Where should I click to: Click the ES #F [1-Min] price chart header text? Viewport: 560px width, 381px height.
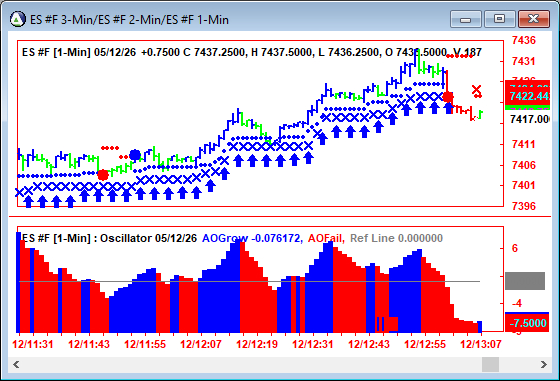[251, 52]
